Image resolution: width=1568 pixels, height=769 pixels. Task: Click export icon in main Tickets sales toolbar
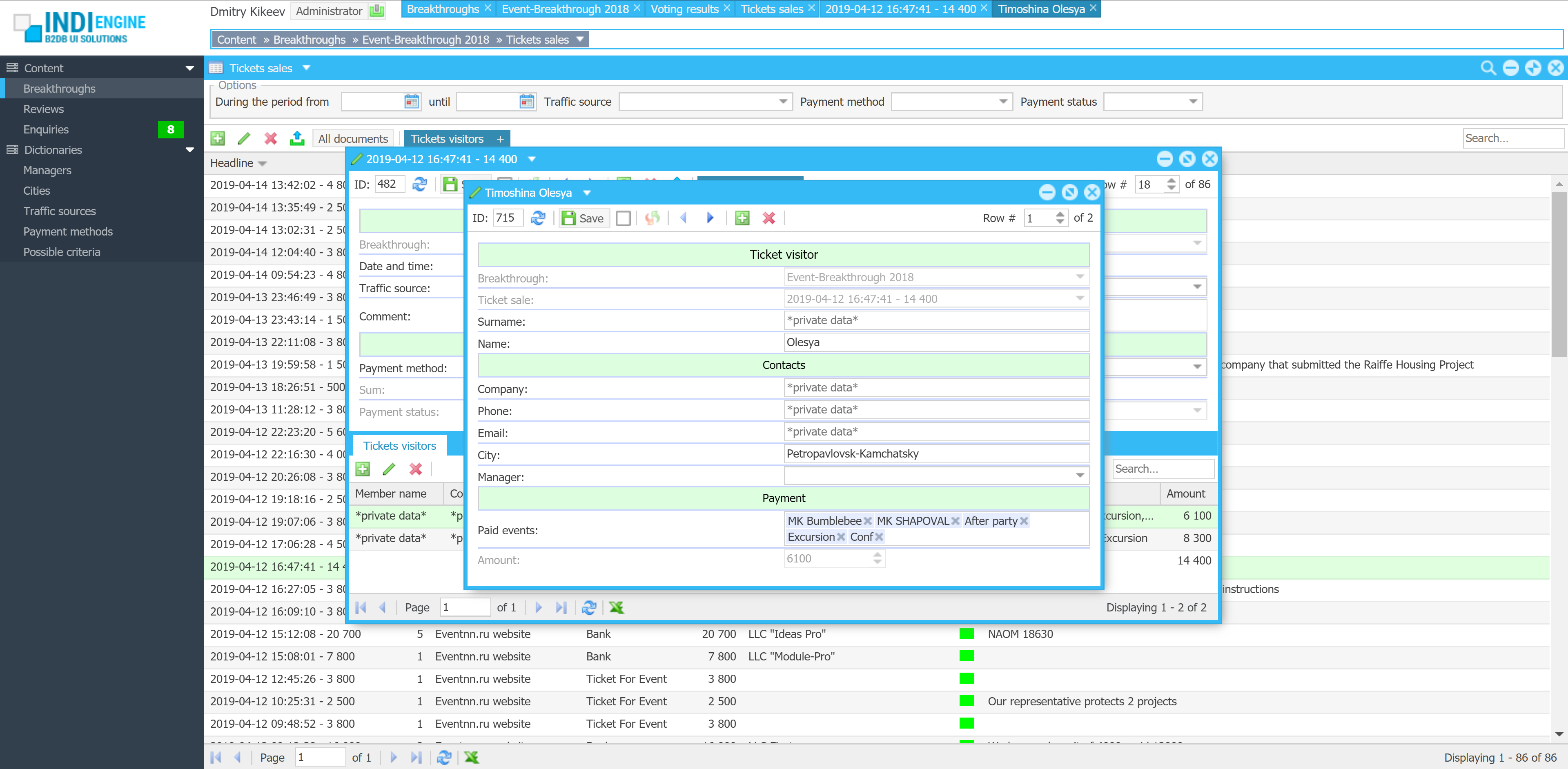297,139
